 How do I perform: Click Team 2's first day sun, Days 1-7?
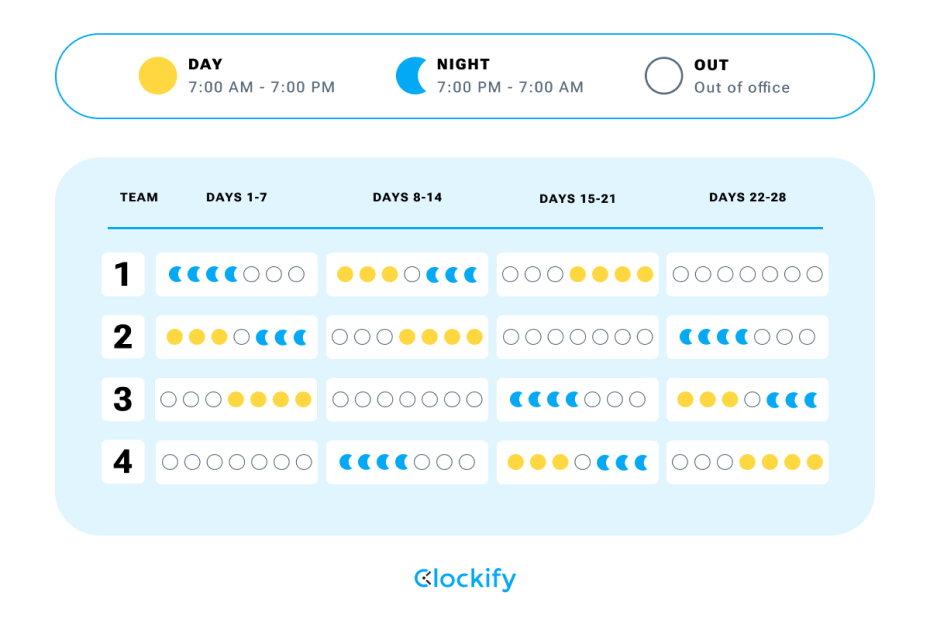tap(174, 337)
